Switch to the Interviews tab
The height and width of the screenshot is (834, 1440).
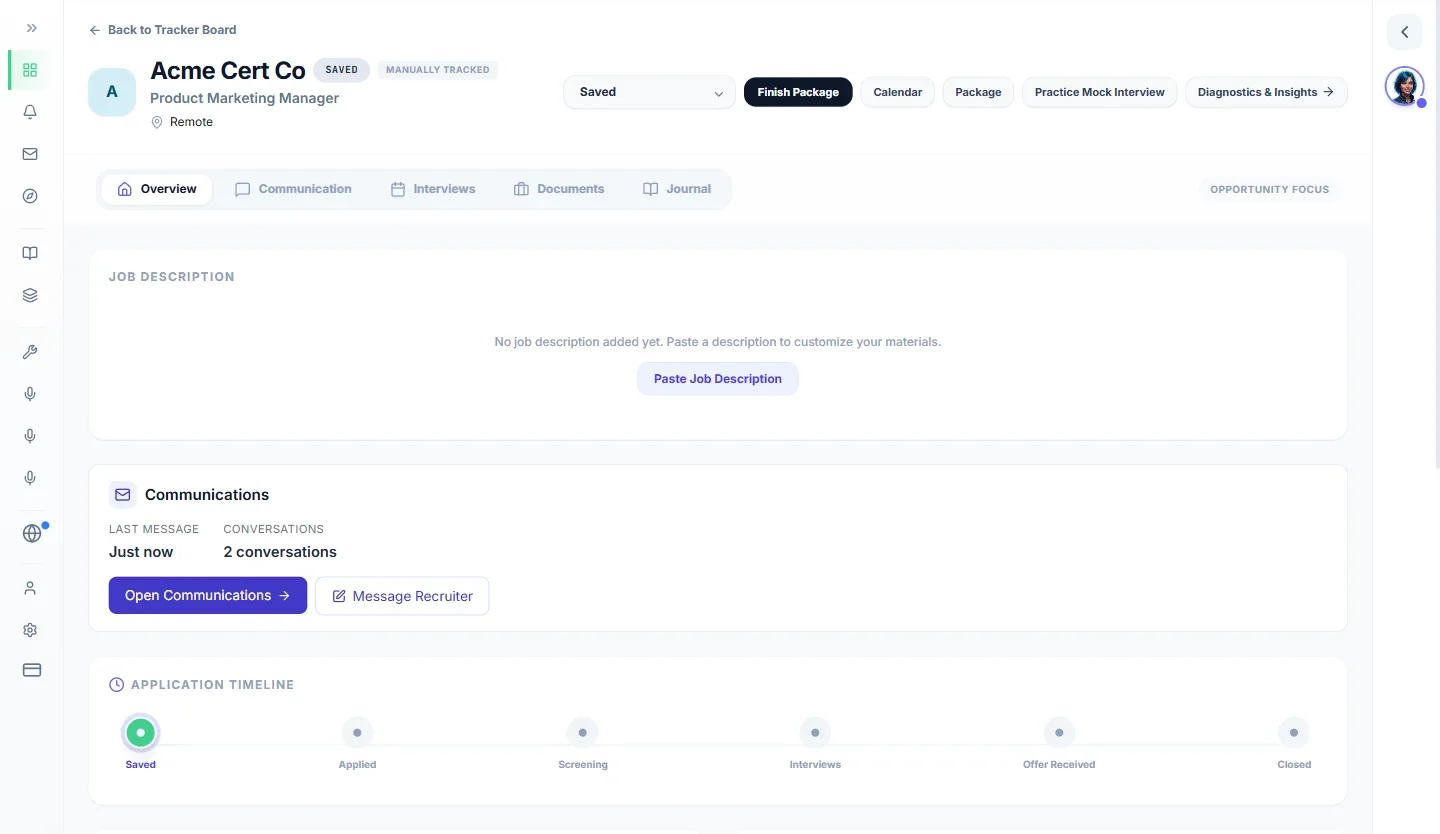click(433, 189)
